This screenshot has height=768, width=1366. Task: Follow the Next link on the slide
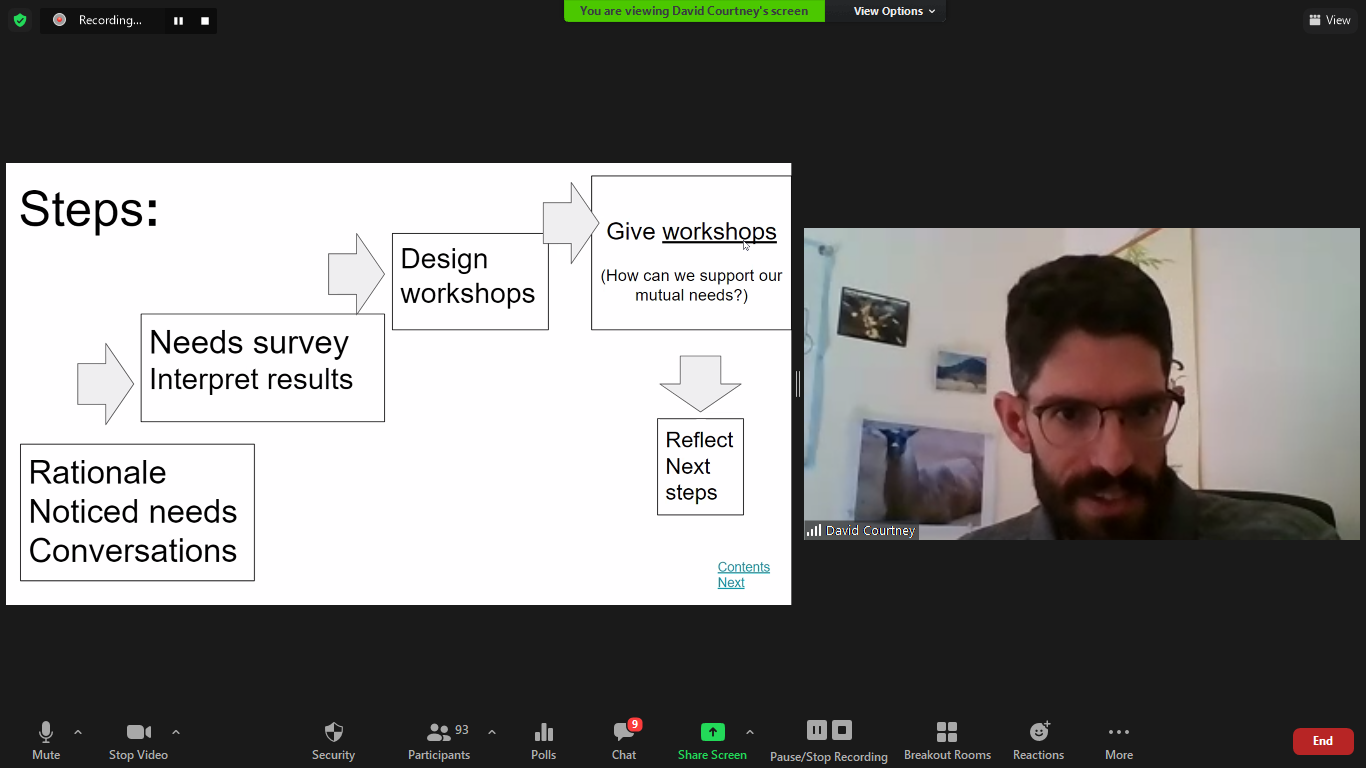[731, 583]
